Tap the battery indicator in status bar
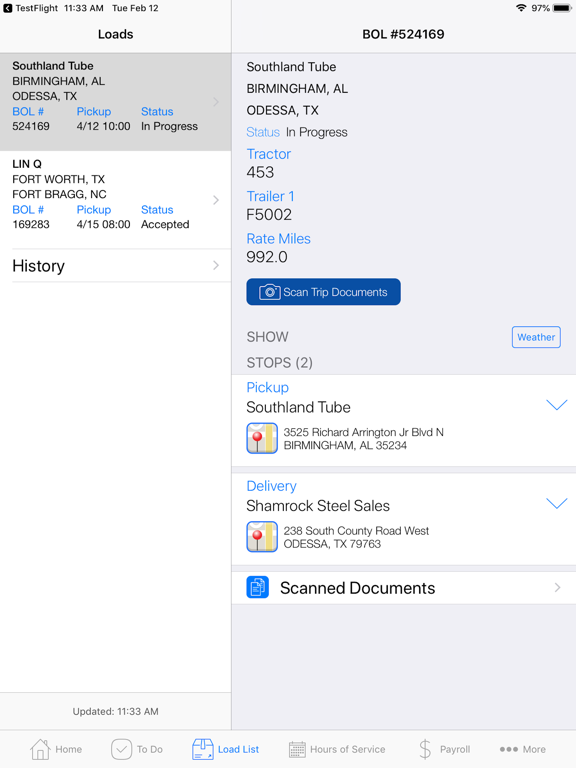576x768 pixels. click(x=562, y=8)
